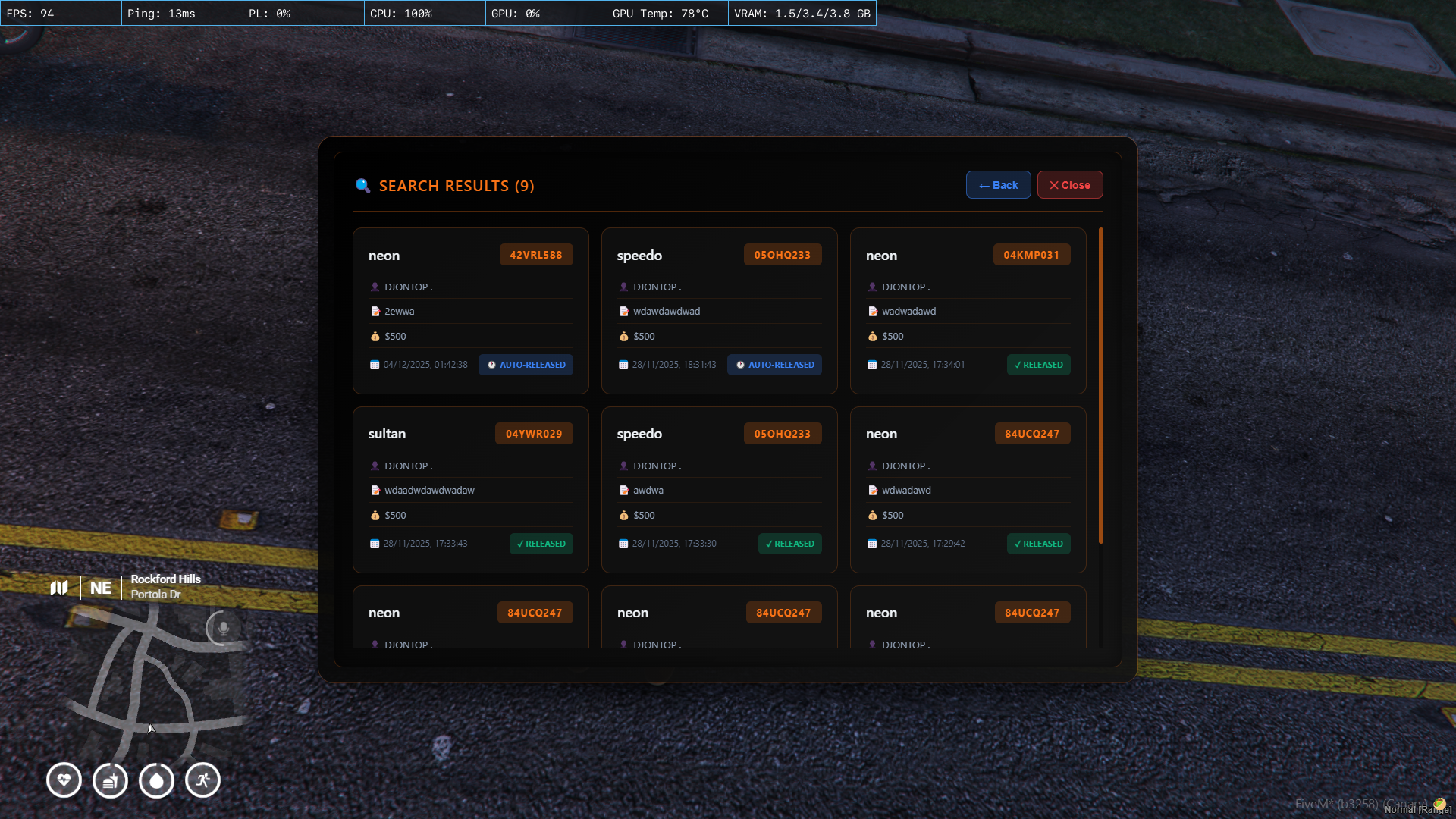The image size is (1456, 819).
Task: Click the thirst water-drop icon near the minimap
Action: 156,780
